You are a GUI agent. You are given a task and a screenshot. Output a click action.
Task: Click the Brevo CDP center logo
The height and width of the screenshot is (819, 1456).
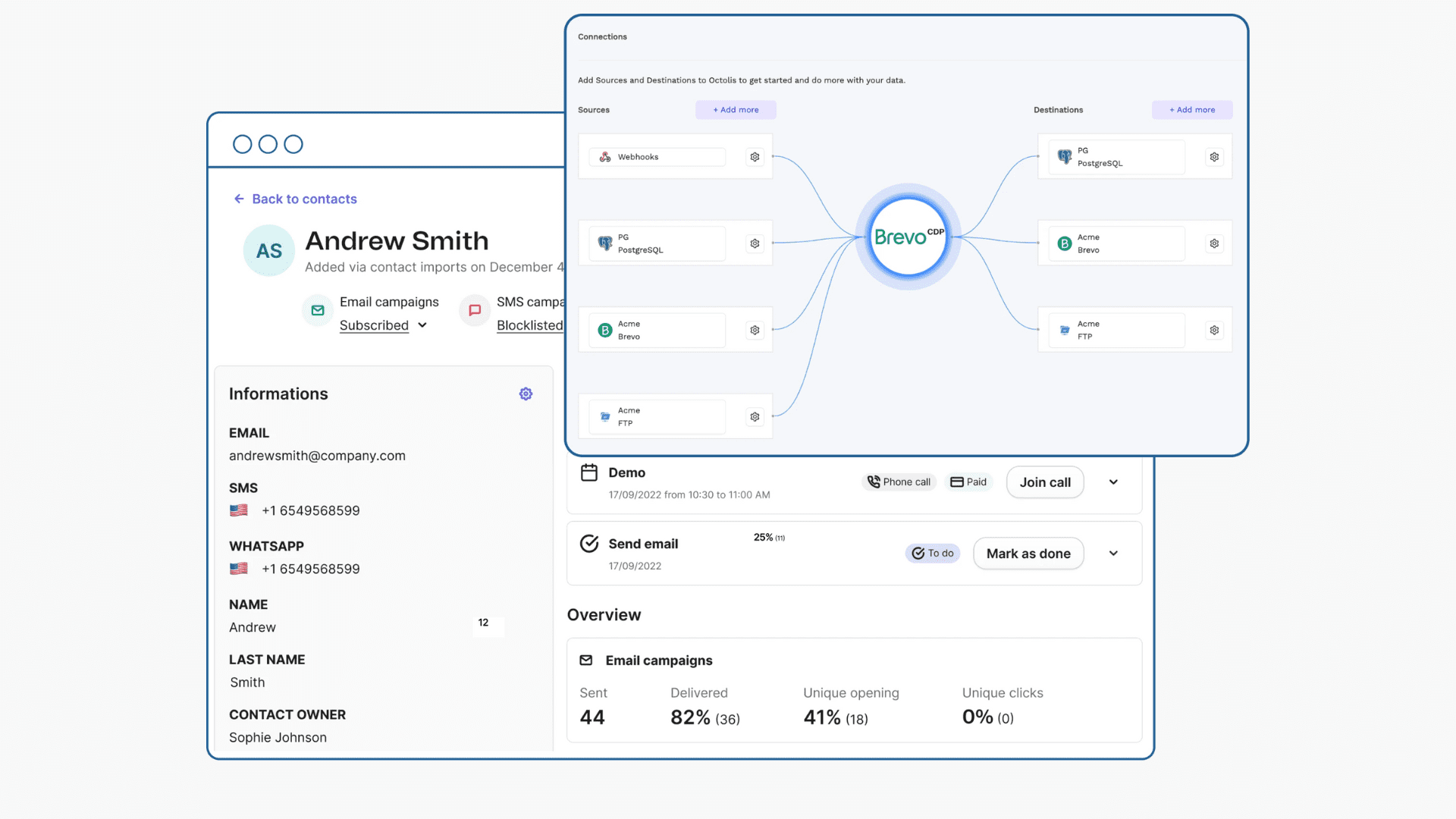click(x=908, y=237)
